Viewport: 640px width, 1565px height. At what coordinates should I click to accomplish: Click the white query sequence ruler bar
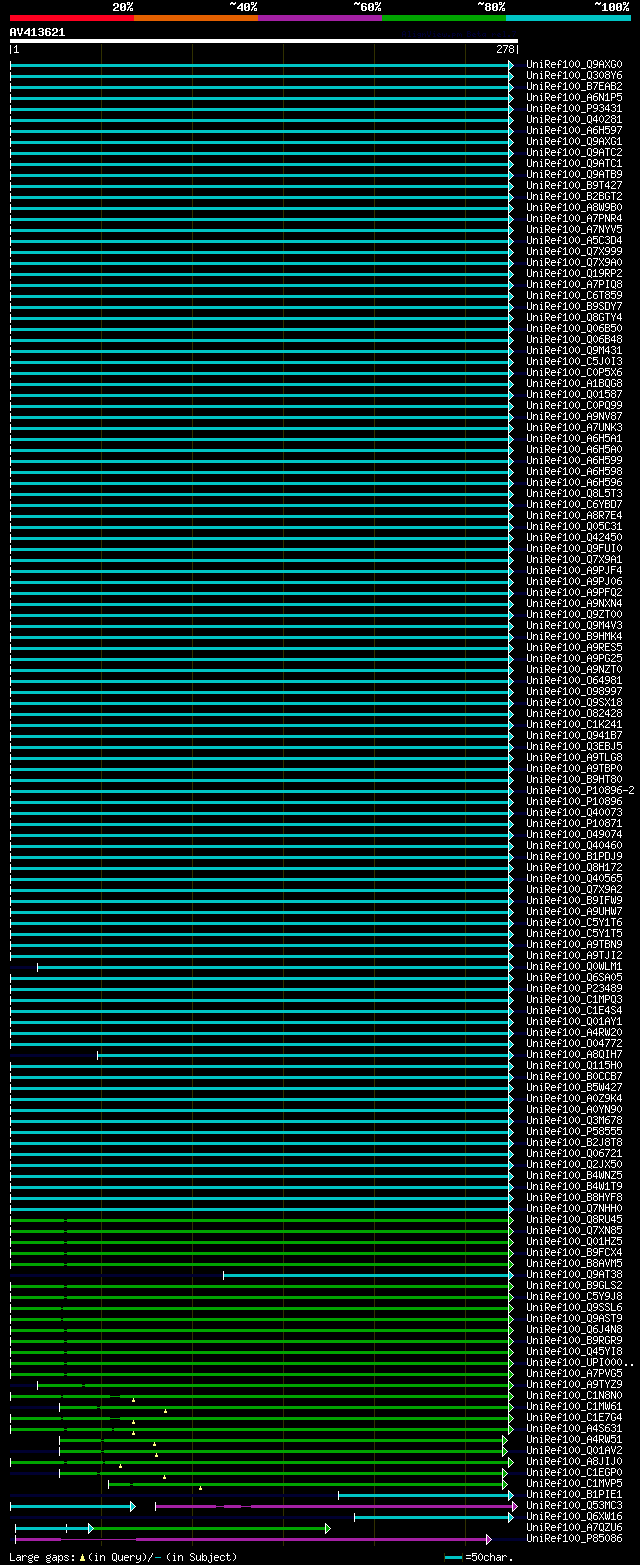tap(264, 41)
